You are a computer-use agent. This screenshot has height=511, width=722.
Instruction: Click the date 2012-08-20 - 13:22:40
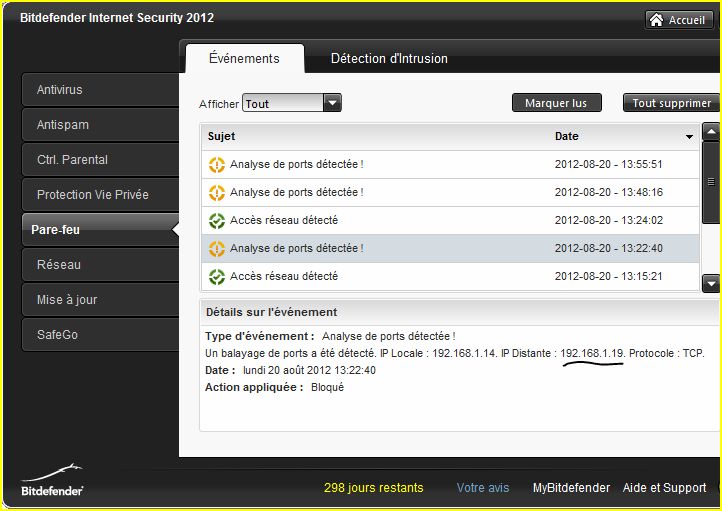tap(608, 249)
